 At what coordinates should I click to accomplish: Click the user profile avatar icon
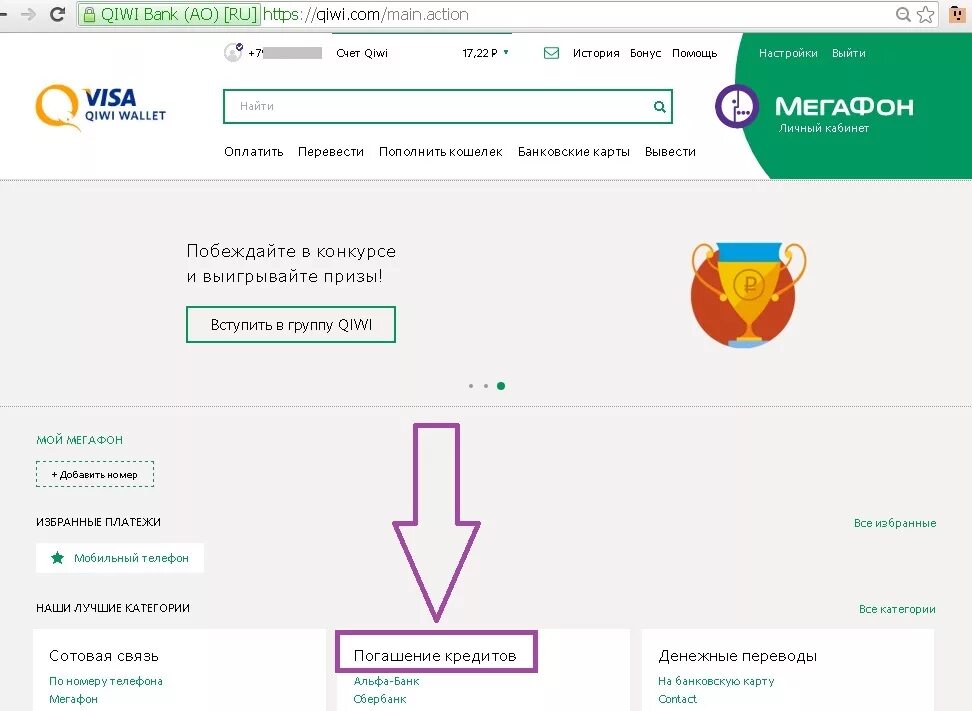[x=233, y=53]
